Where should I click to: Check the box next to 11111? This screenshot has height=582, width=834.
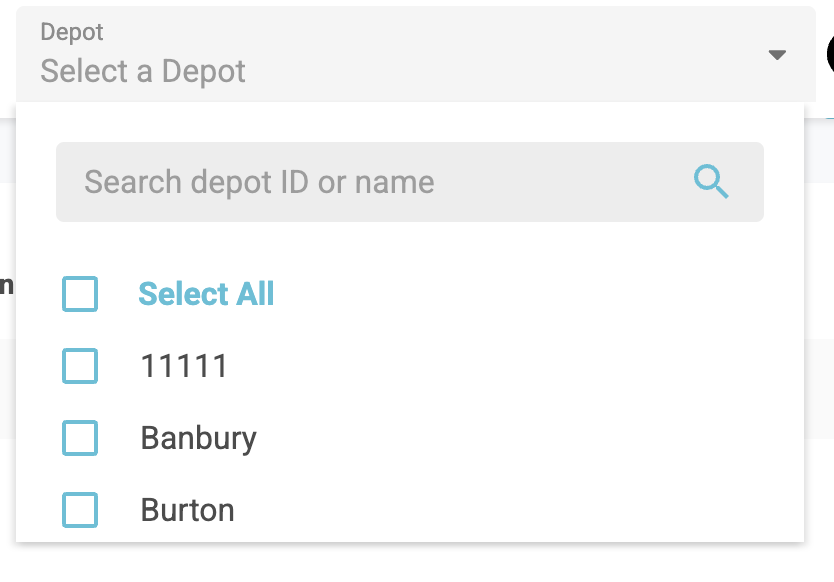(80, 366)
